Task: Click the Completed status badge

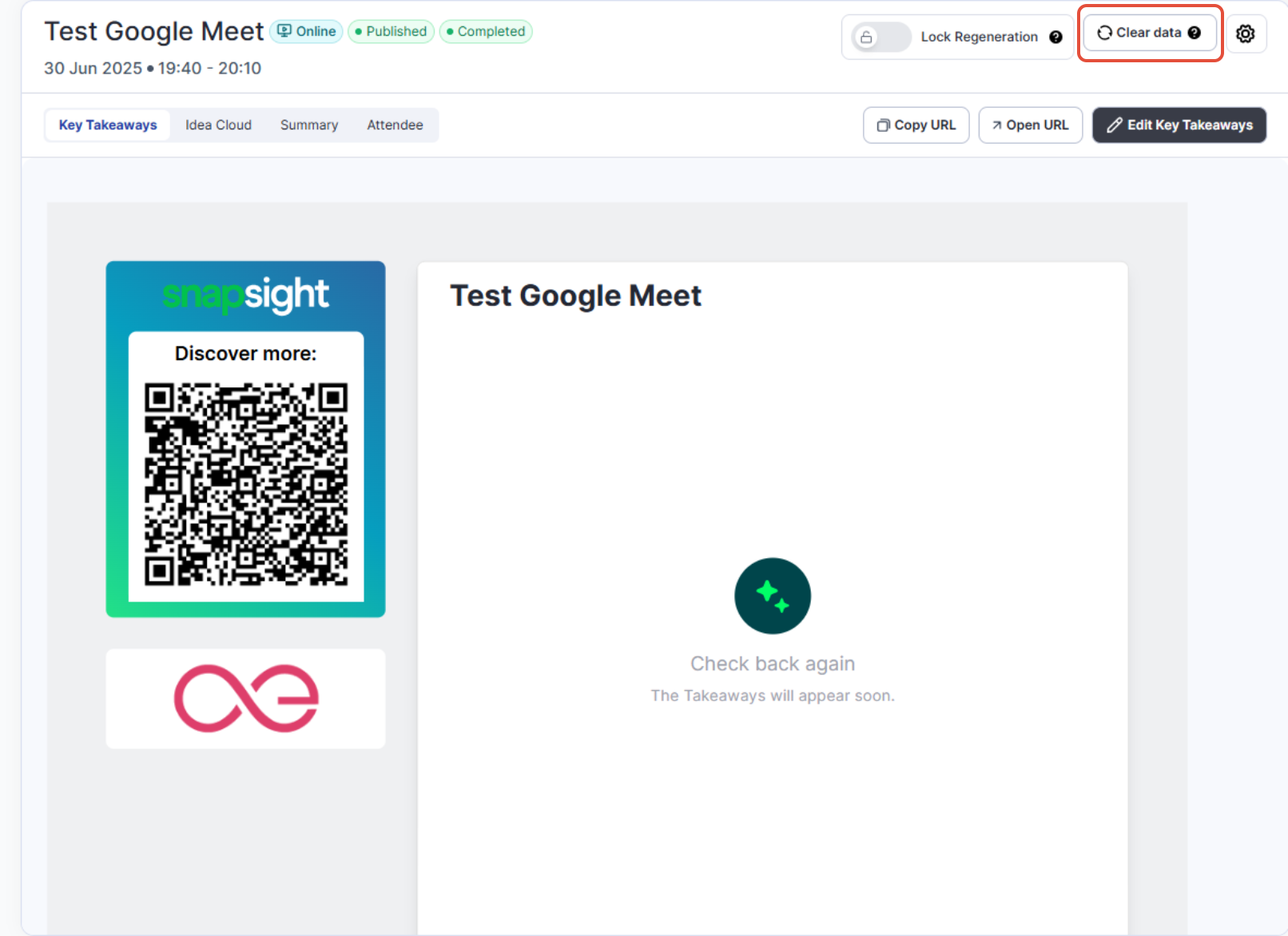Action: click(486, 31)
